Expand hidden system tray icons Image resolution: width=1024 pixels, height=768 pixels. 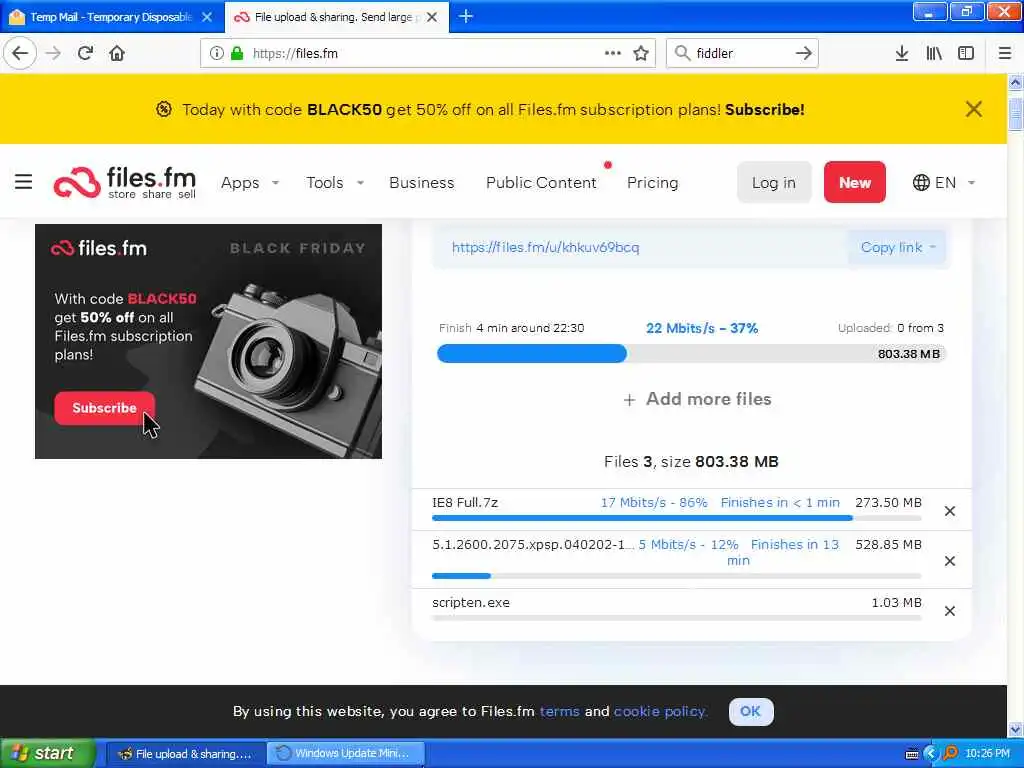tap(931, 754)
